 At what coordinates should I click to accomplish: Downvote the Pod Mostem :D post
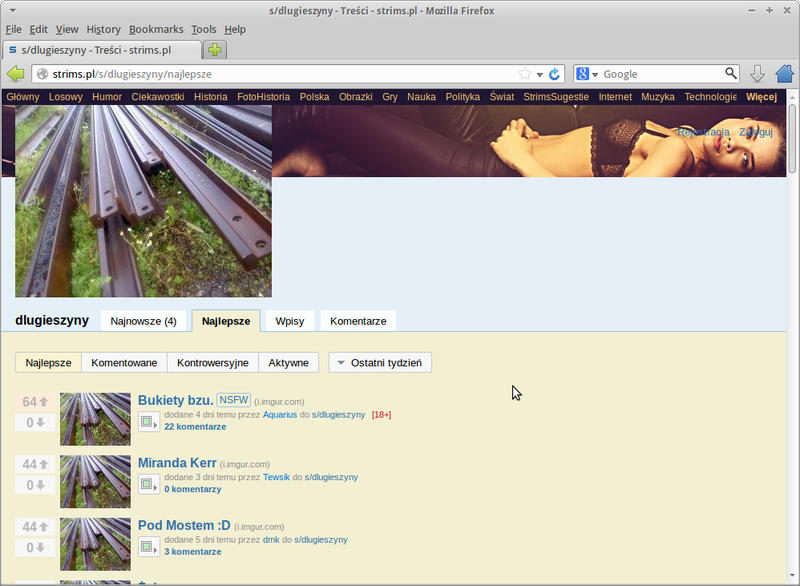click(35, 548)
